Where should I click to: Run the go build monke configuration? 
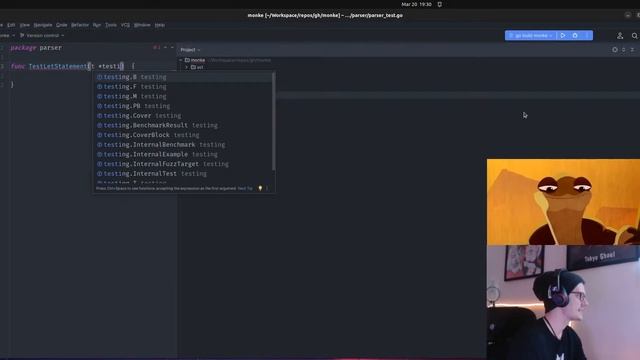pos(563,36)
